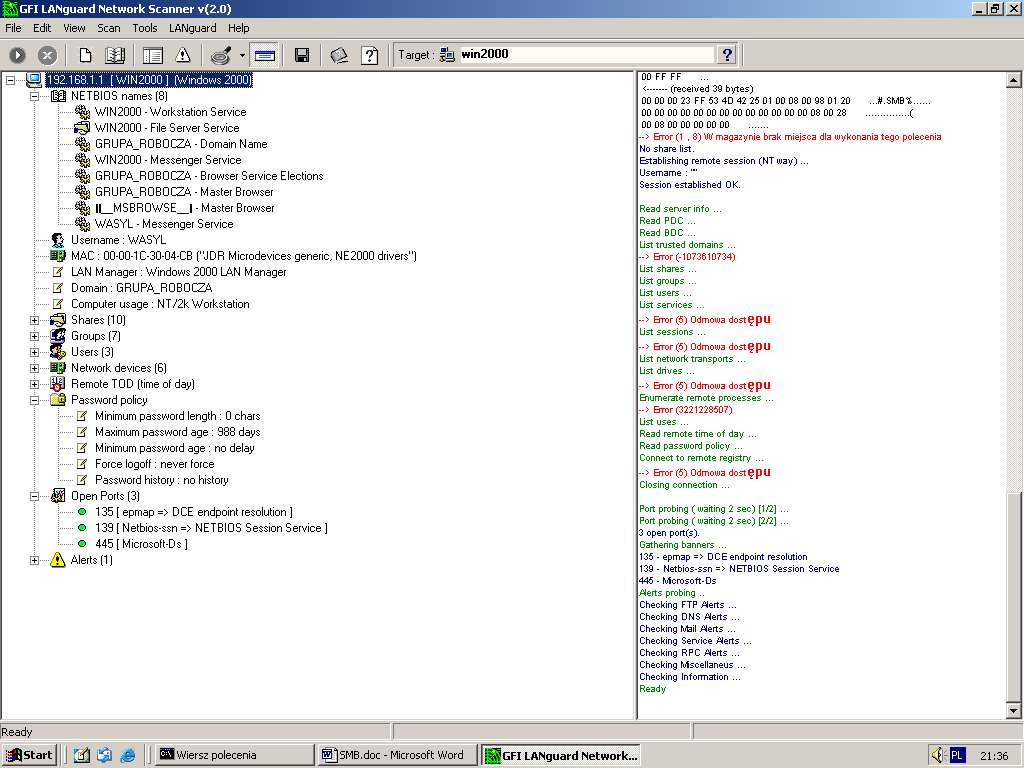The width and height of the screenshot is (1024, 768).
Task: Click the blue question mark next to Target
Action: [x=726, y=55]
